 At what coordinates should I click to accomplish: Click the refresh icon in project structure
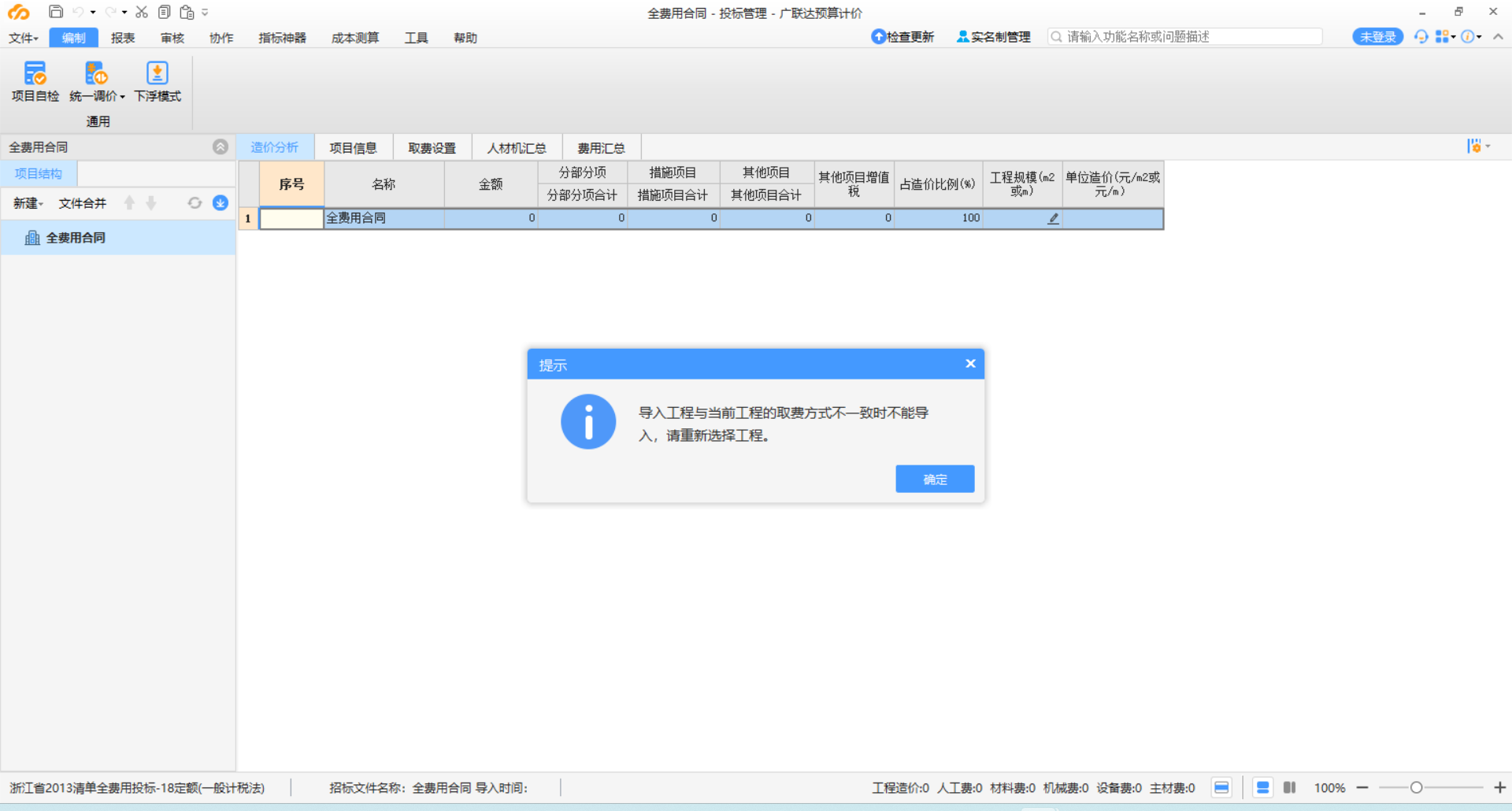pos(195,203)
